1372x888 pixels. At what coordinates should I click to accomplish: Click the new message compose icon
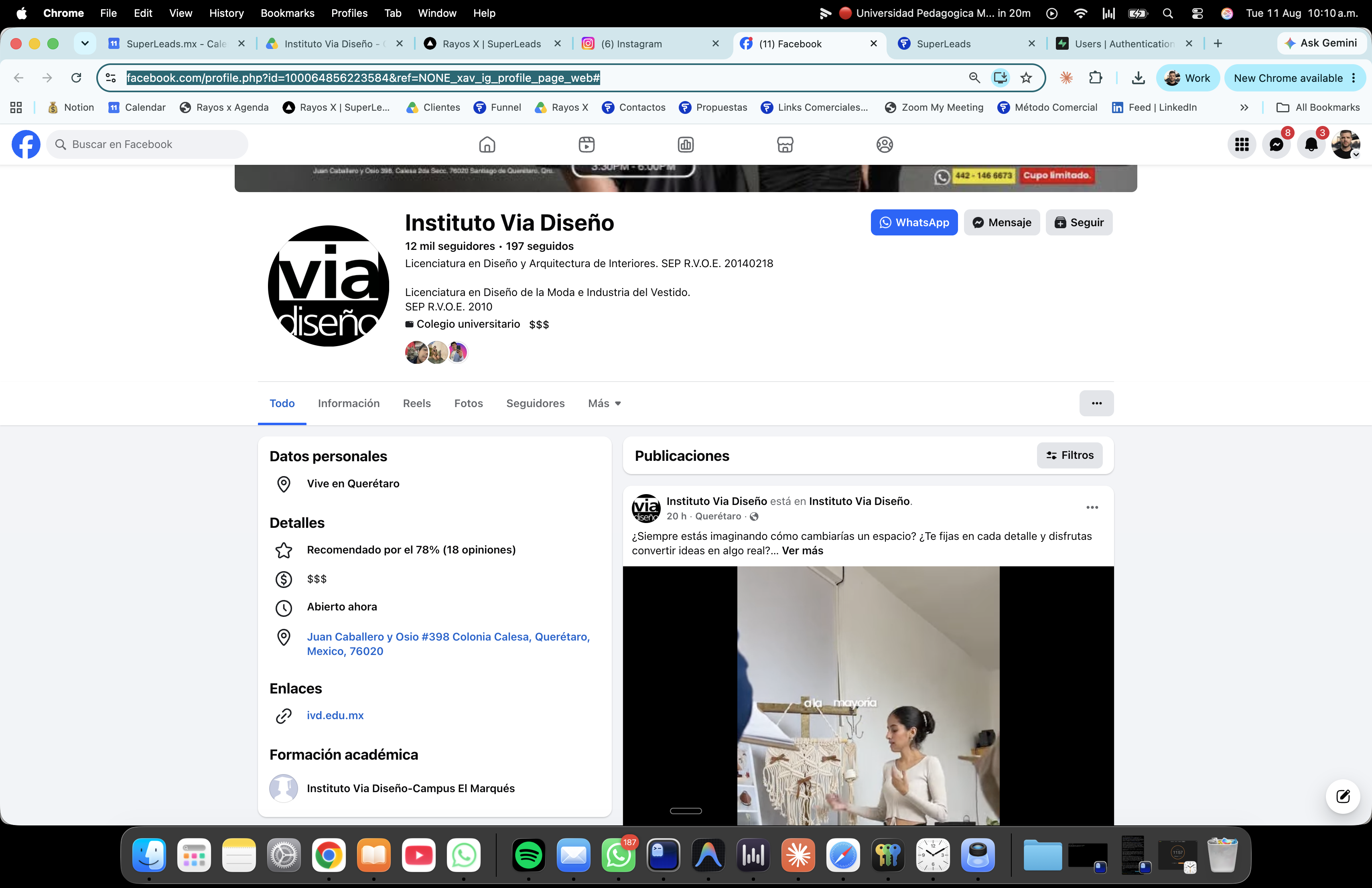click(x=1343, y=797)
